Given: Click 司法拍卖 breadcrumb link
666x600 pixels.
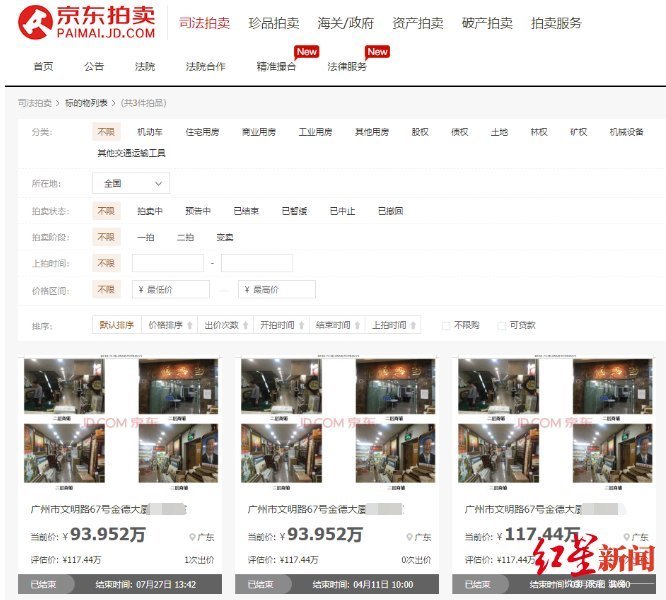Looking at the screenshot, I should coord(35,103).
